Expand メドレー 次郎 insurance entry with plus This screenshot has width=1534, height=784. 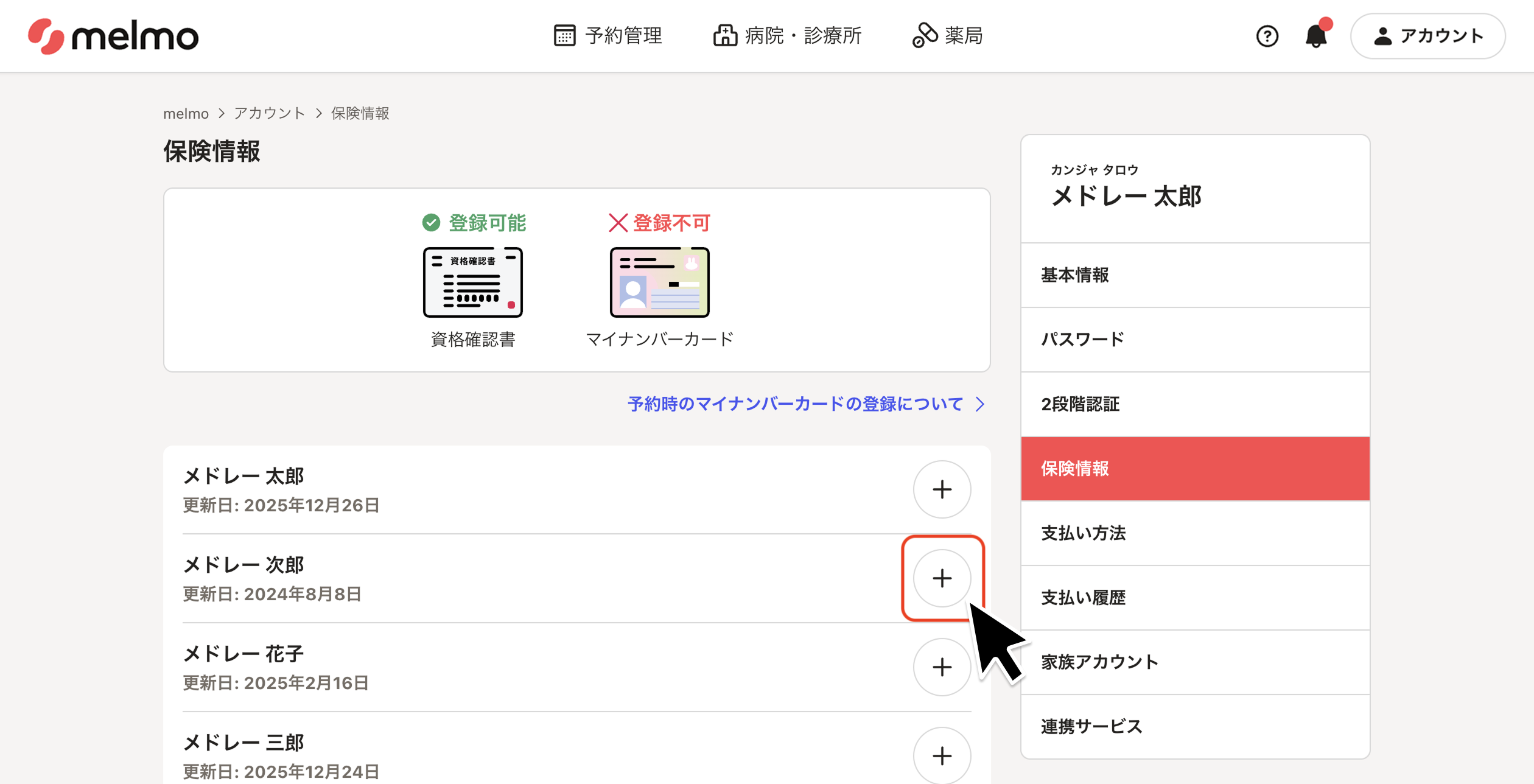pyautogui.click(x=942, y=578)
